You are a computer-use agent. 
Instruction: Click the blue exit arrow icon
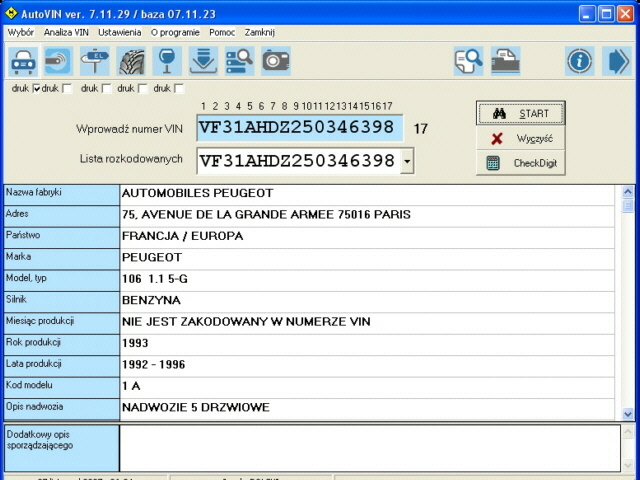coord(616,62)
